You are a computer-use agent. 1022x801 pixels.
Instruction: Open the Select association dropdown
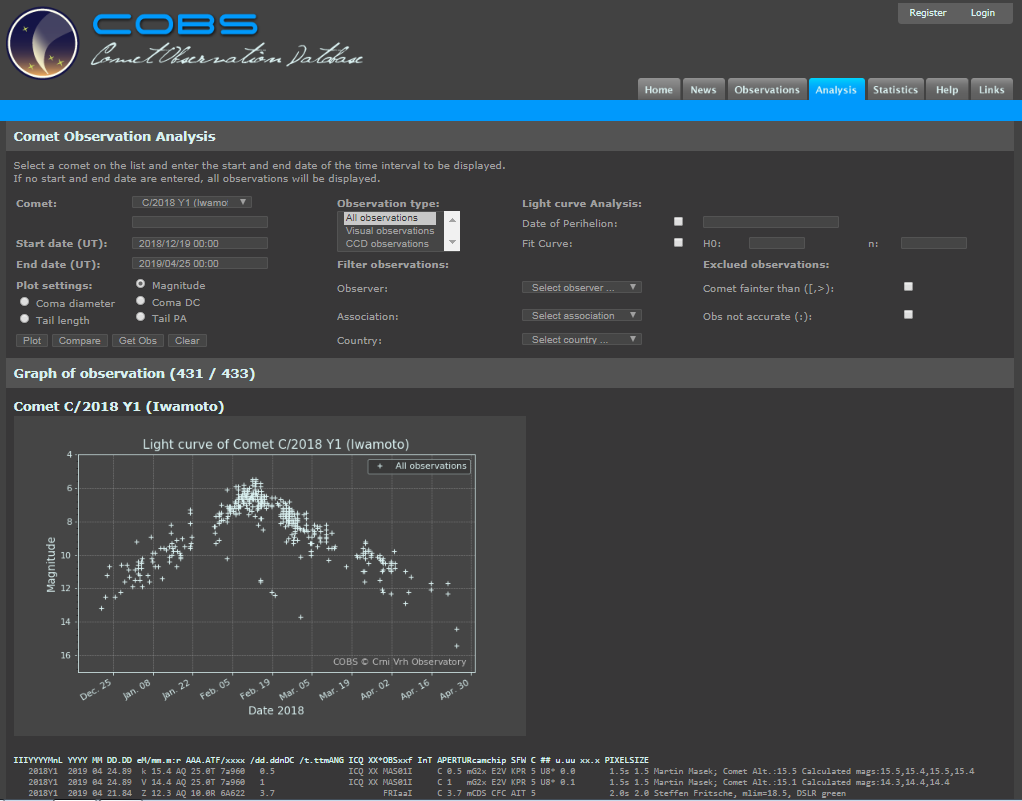[581, 315]
